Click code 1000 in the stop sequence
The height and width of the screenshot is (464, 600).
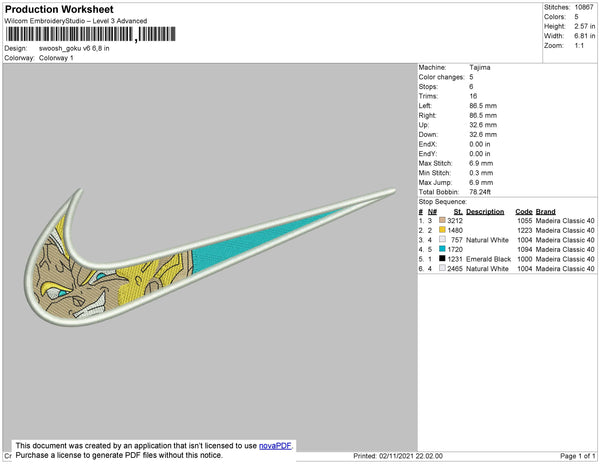pyautogui.click(x=524, y=259)
